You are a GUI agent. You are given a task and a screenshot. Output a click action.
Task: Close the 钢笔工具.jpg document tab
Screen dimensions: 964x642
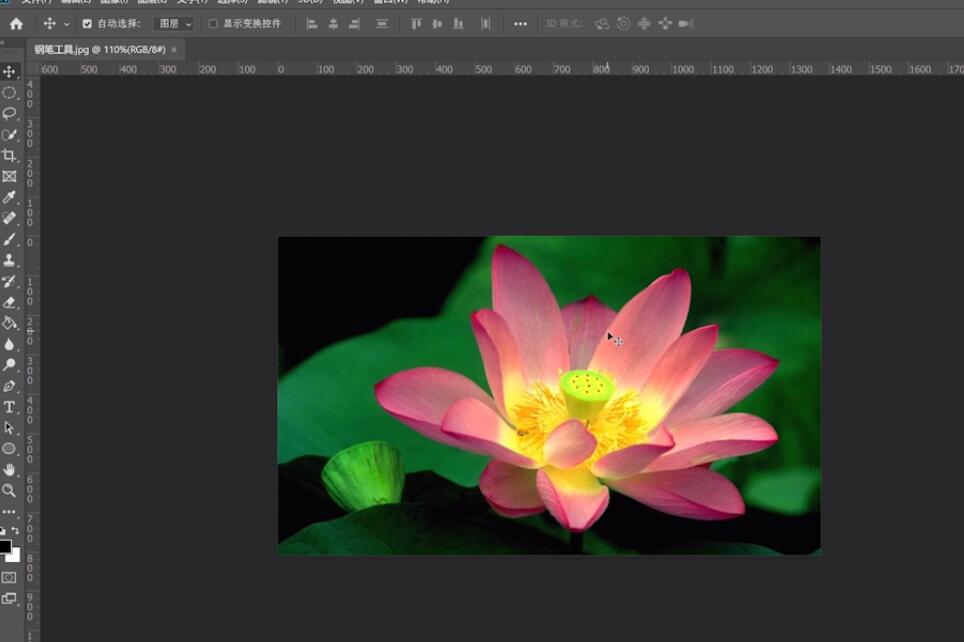click(x=174, y=50)
